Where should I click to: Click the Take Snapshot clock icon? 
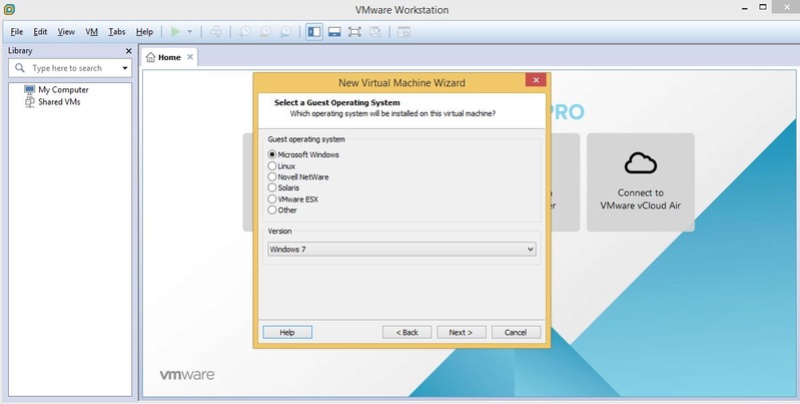(245, 32)
